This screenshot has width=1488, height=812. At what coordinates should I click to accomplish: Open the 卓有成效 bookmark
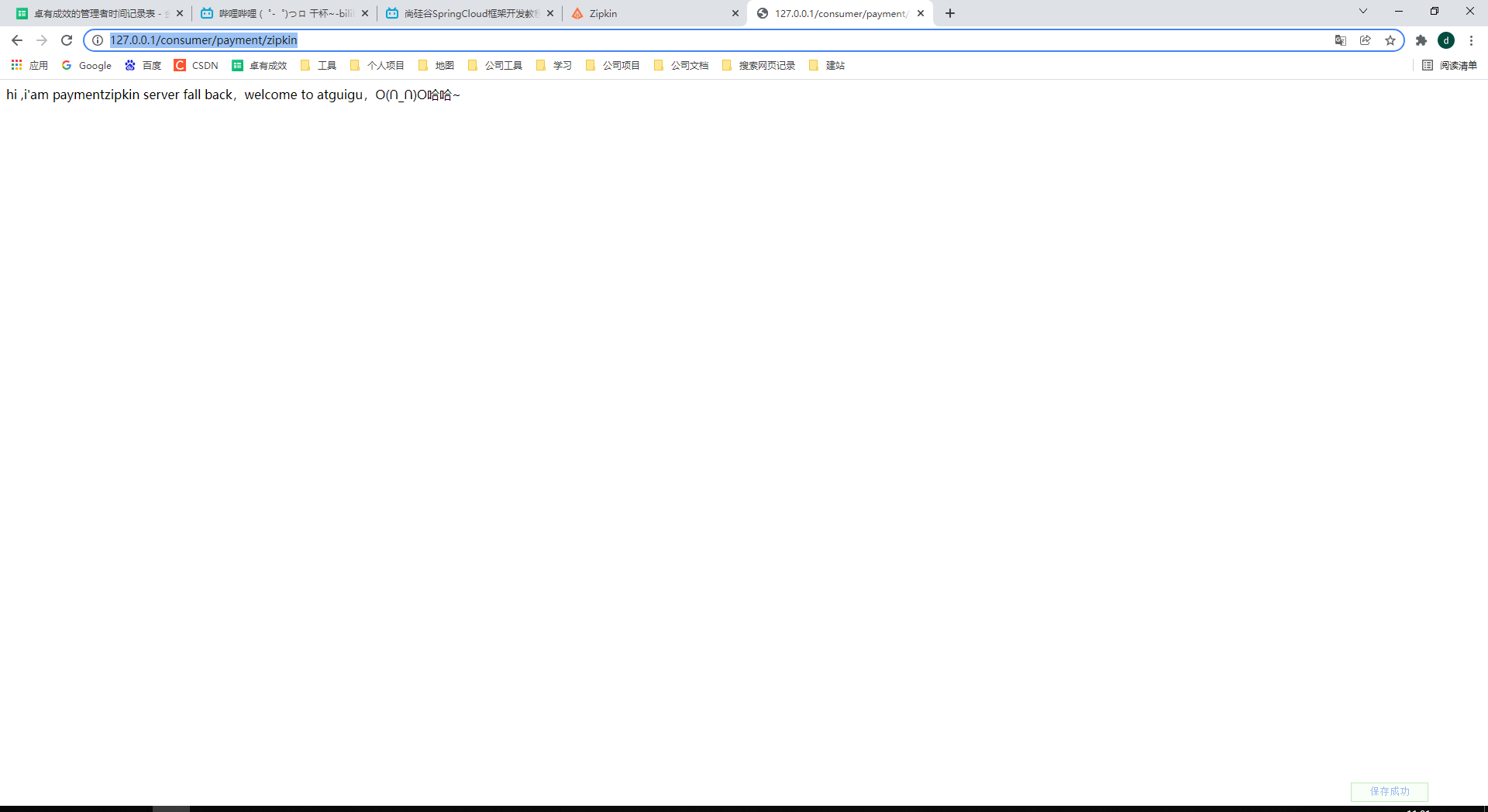pyautogui.click(x=260, y=65)
